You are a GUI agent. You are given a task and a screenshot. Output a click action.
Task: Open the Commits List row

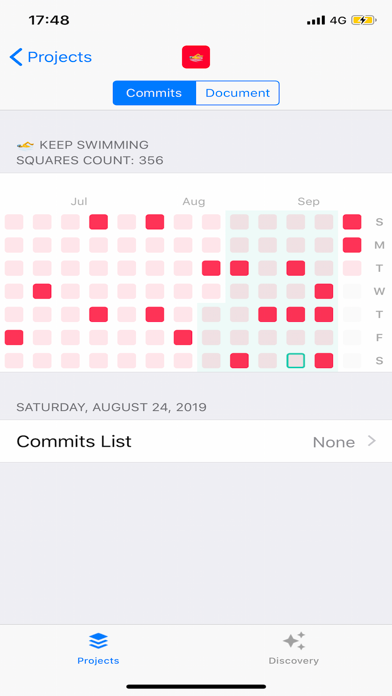tap(196, 441)
